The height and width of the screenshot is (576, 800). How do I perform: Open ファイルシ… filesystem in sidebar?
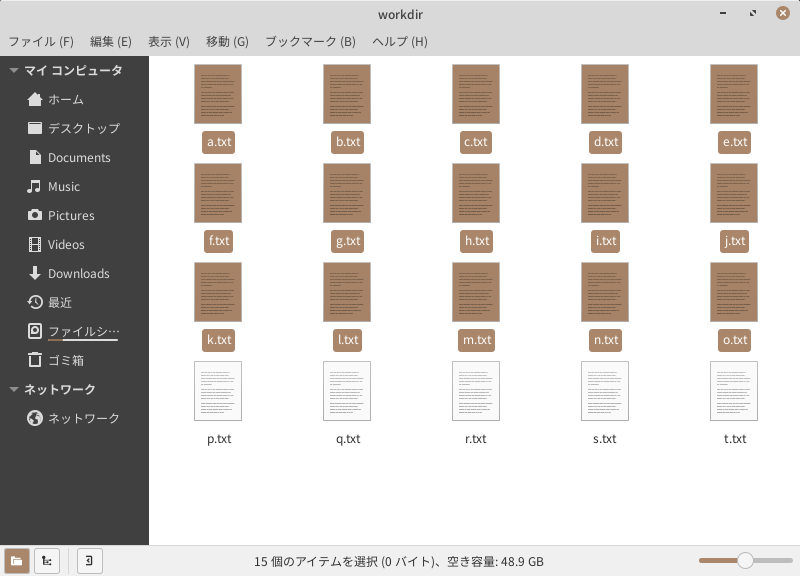74,332
